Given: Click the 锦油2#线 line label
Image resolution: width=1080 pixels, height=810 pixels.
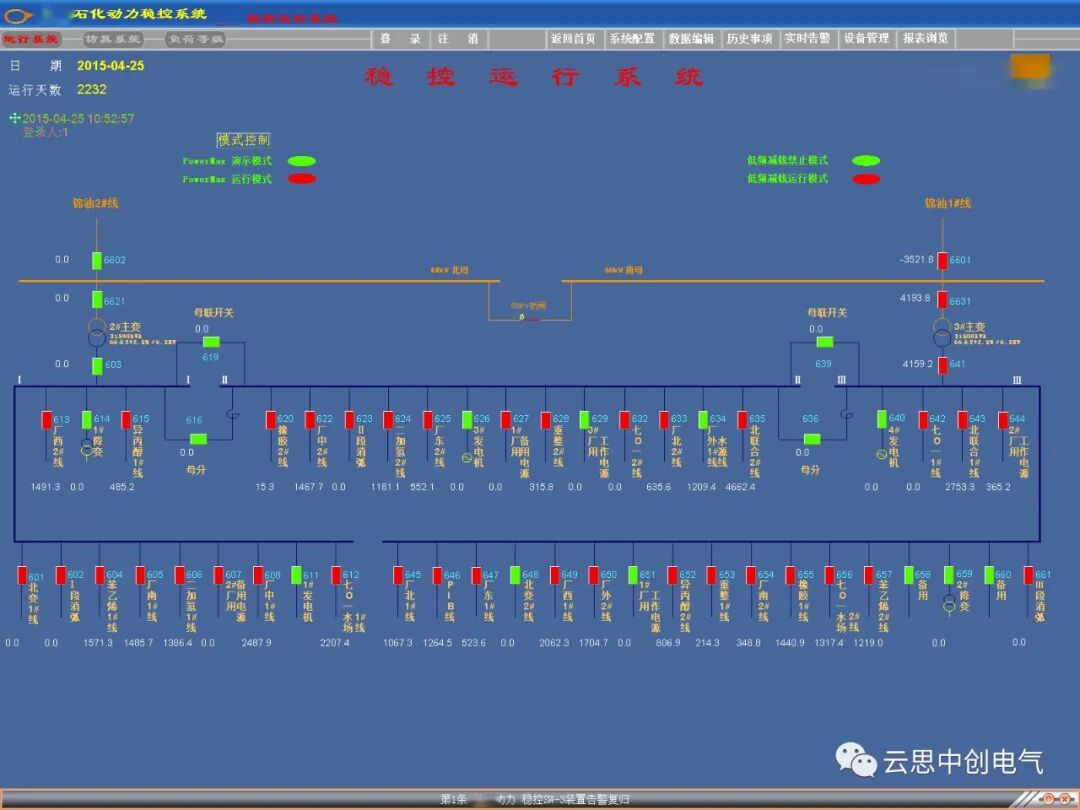Looking at the screenshot, I should coord(95,203).
